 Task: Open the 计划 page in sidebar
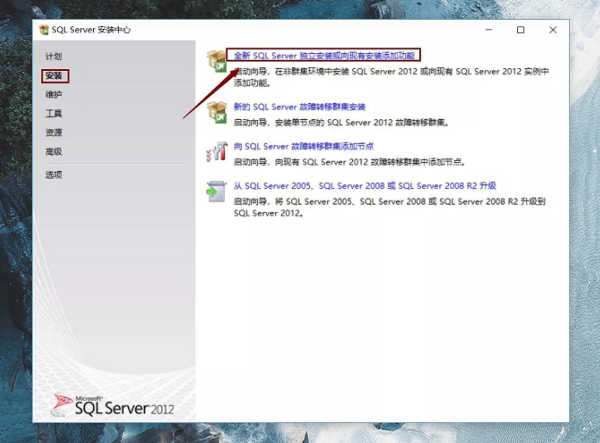point(53,57)
